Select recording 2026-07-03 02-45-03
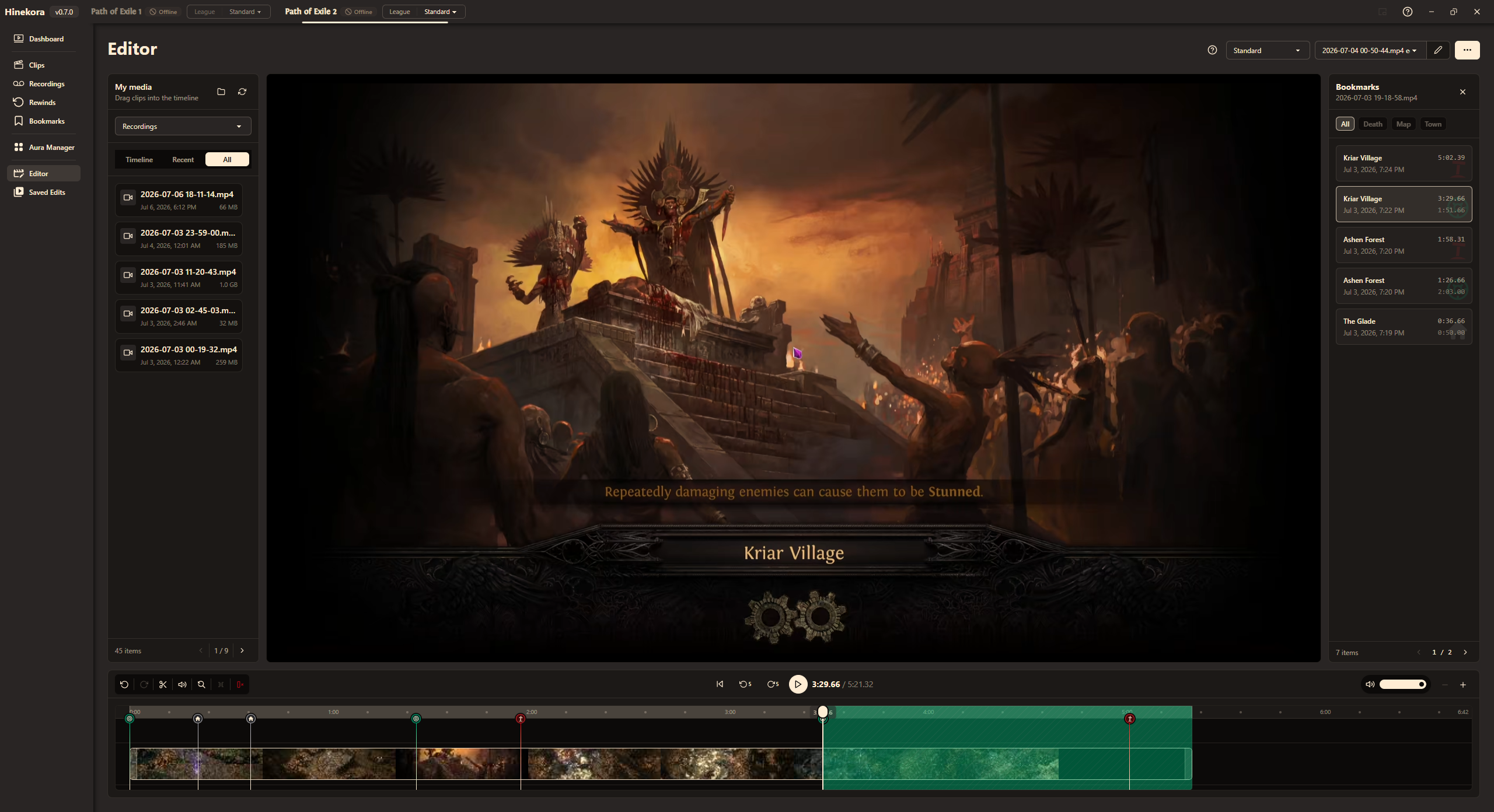 tap(179, 316)
